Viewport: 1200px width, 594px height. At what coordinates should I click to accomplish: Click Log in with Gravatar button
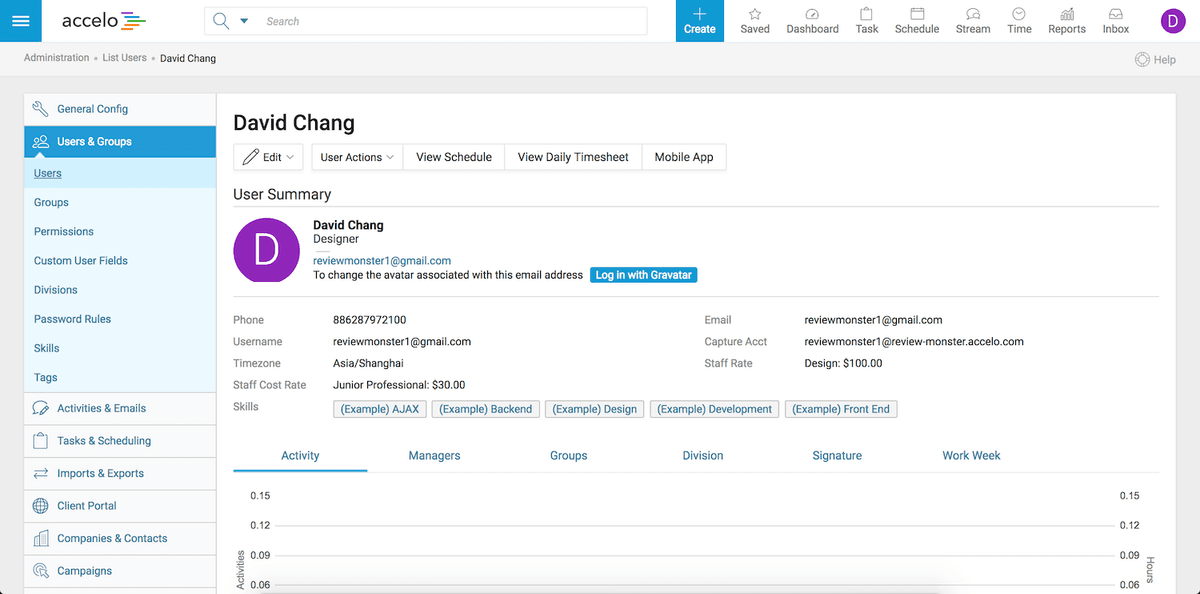(644, 275)
